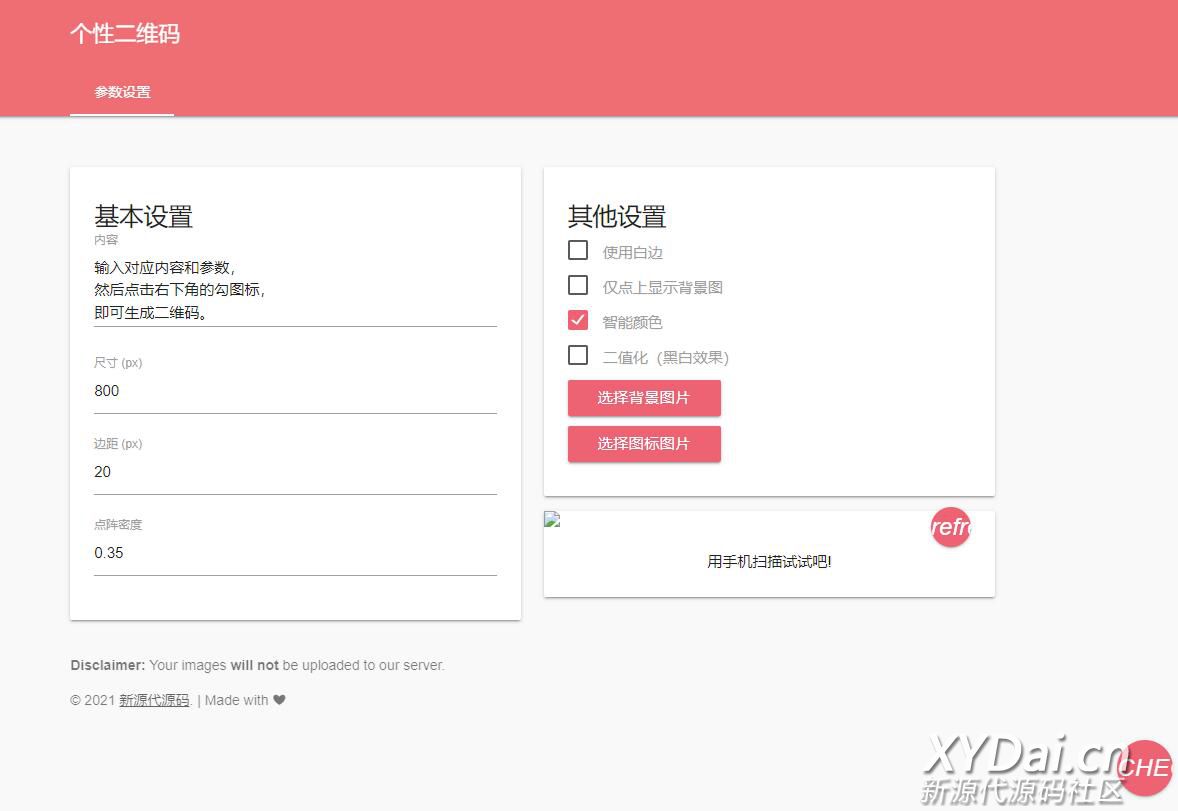
Task: Click the broken QR code image placeholder
Action: [x=552, y=519]
